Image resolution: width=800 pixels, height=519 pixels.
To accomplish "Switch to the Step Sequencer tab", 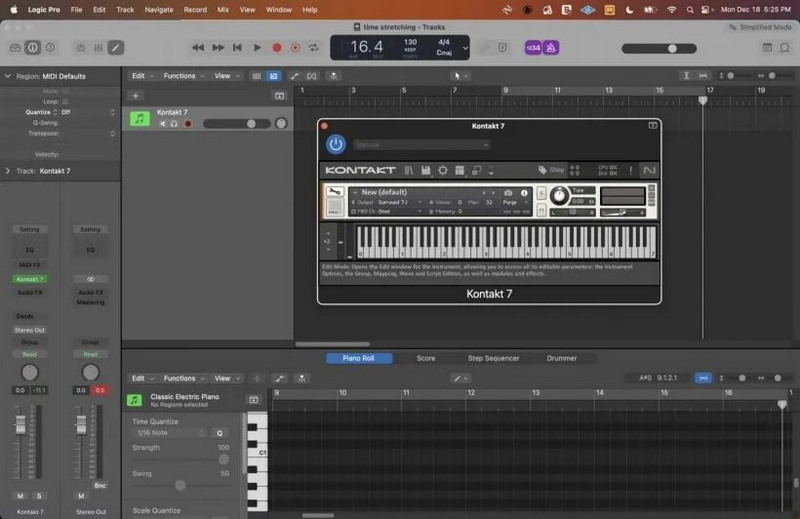I will (493, 358).
